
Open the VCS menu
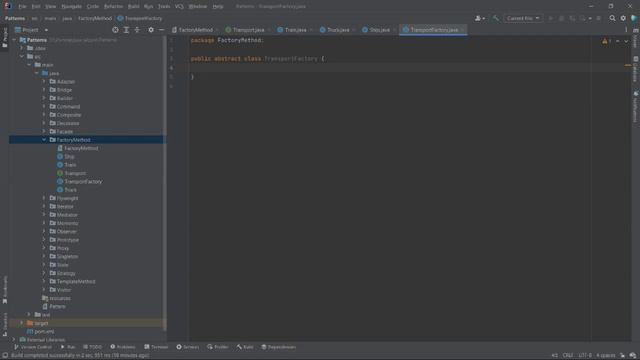pos(179,7)
